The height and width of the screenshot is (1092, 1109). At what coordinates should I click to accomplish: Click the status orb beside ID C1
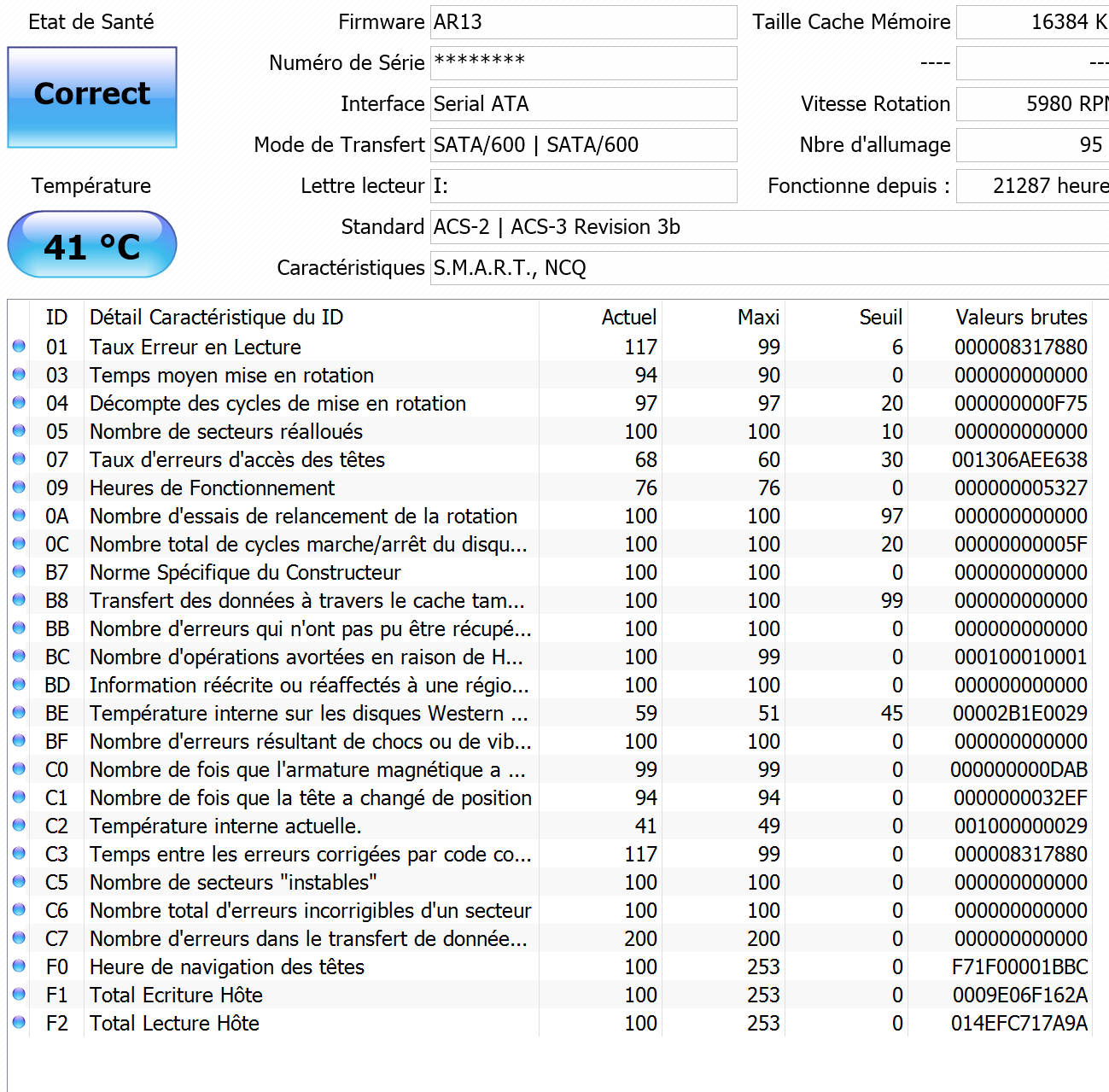(x=19, y=797)
